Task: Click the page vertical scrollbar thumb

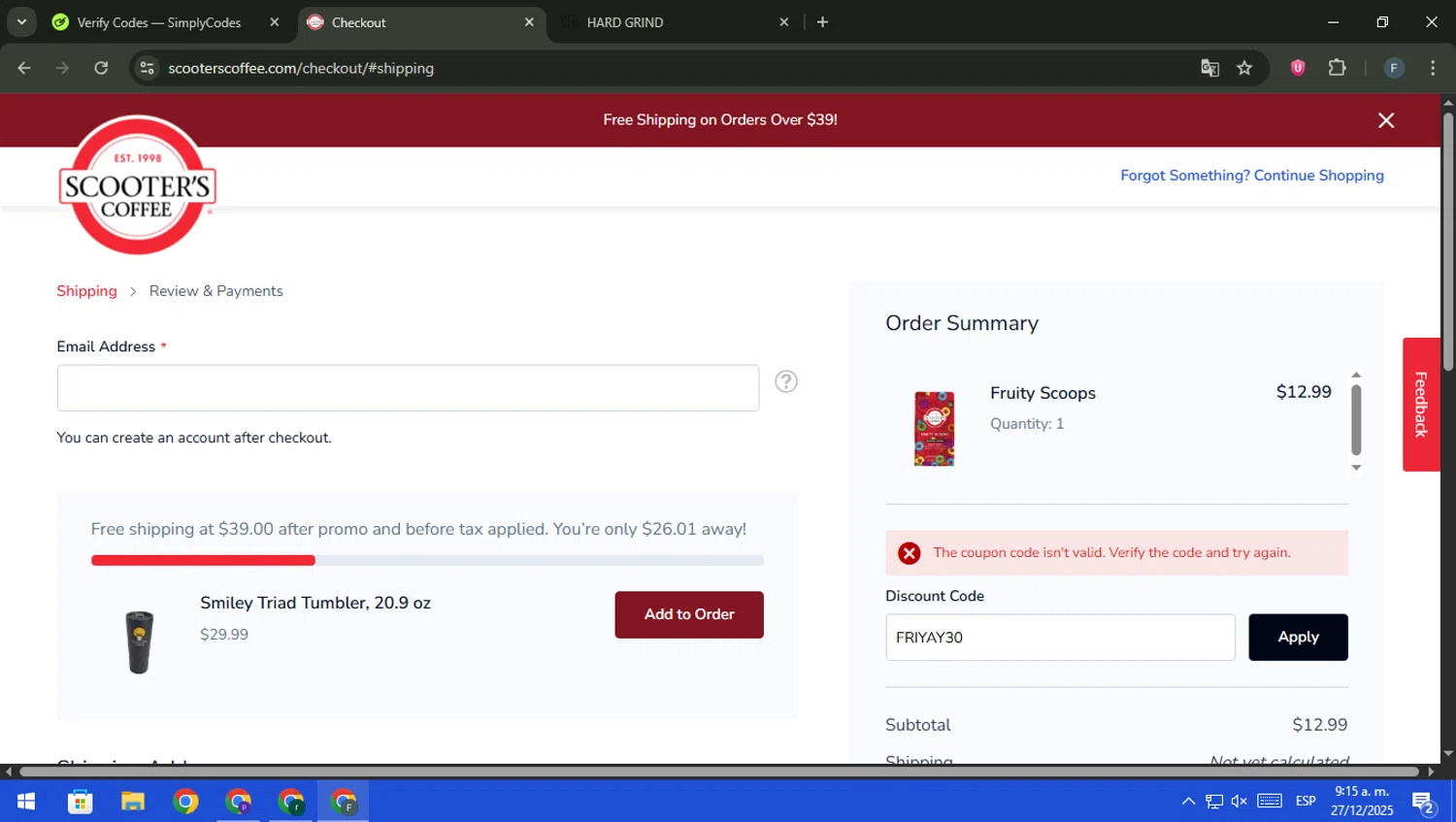Action: (x=1448, y=241)
